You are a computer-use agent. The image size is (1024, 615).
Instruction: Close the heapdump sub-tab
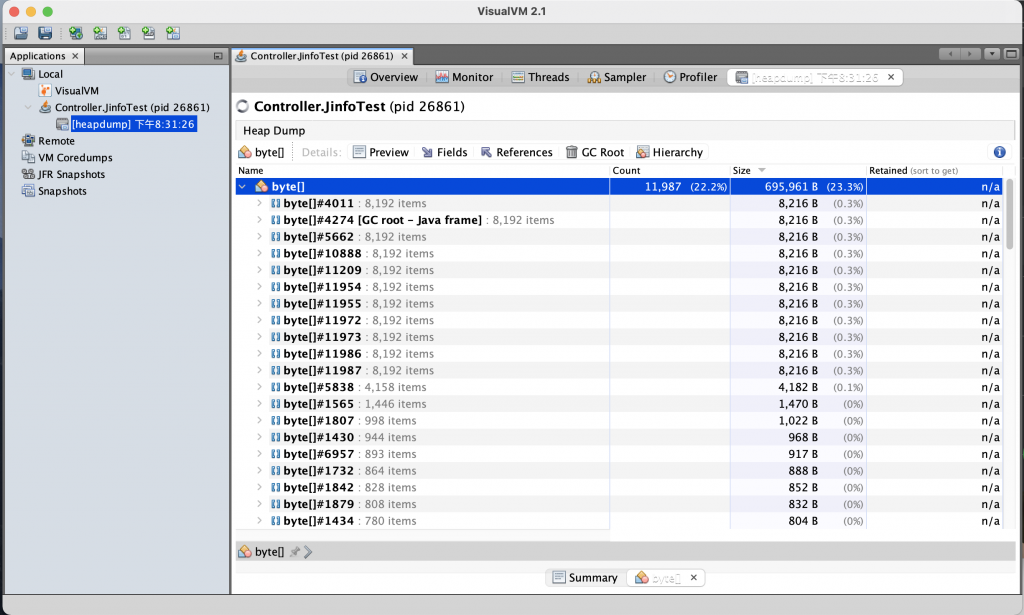(x=891, y=77)
